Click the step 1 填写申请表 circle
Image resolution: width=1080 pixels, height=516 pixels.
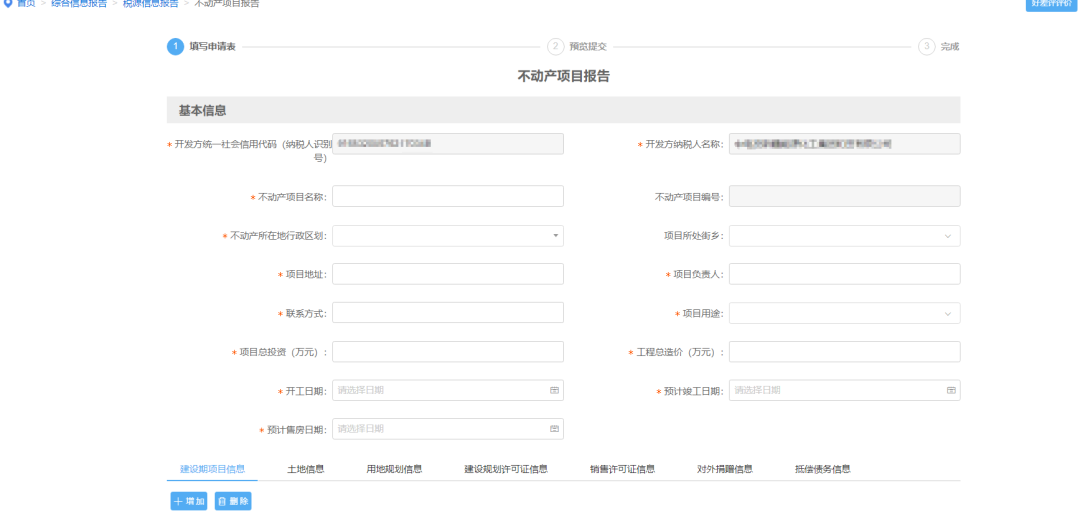click(x=175, y=46)
